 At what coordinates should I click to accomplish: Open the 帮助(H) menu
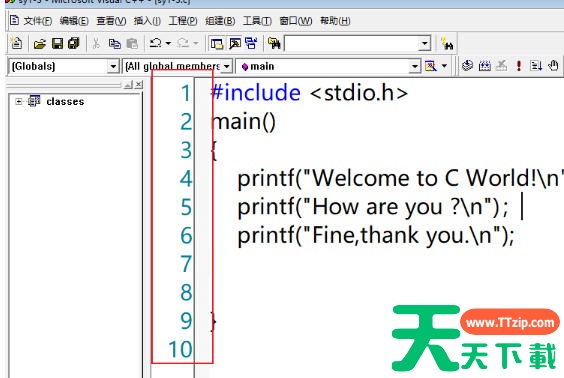coord(335,21)
